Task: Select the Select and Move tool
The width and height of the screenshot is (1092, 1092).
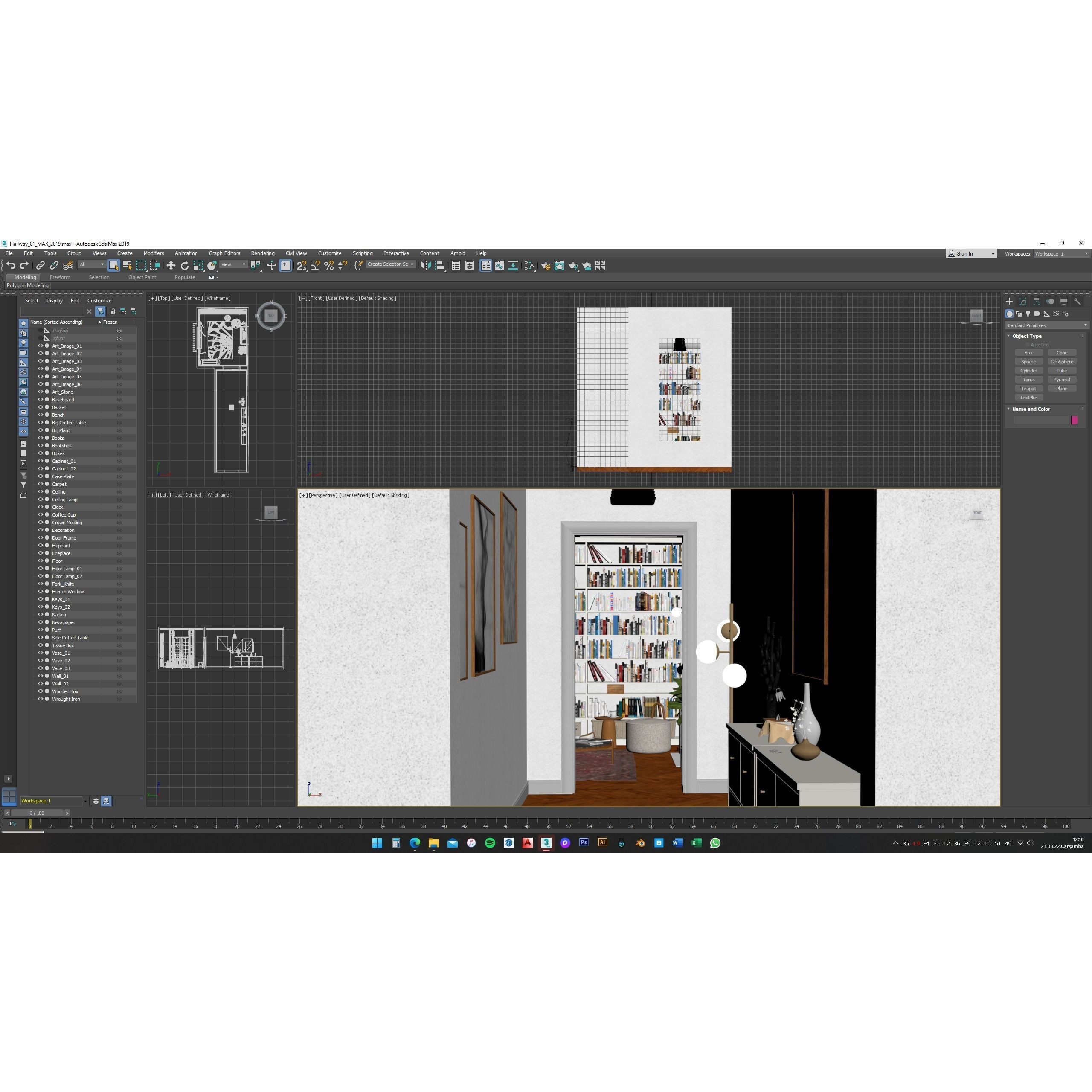Action: (x=171, y=266)
